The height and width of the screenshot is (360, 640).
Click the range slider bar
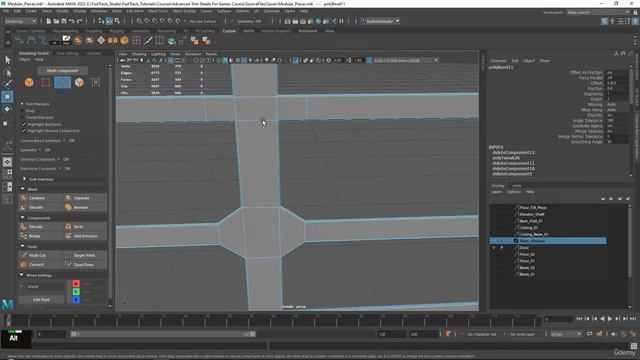(x=163, y=334)
